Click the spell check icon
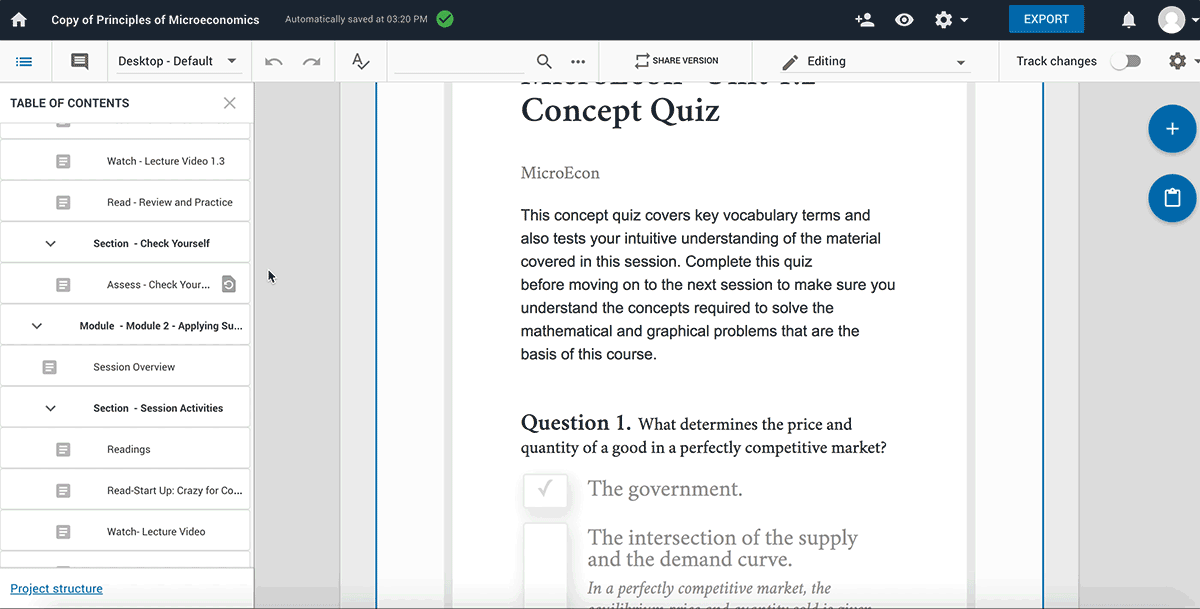The image size is (1200, 609). (x=361, y=61)
